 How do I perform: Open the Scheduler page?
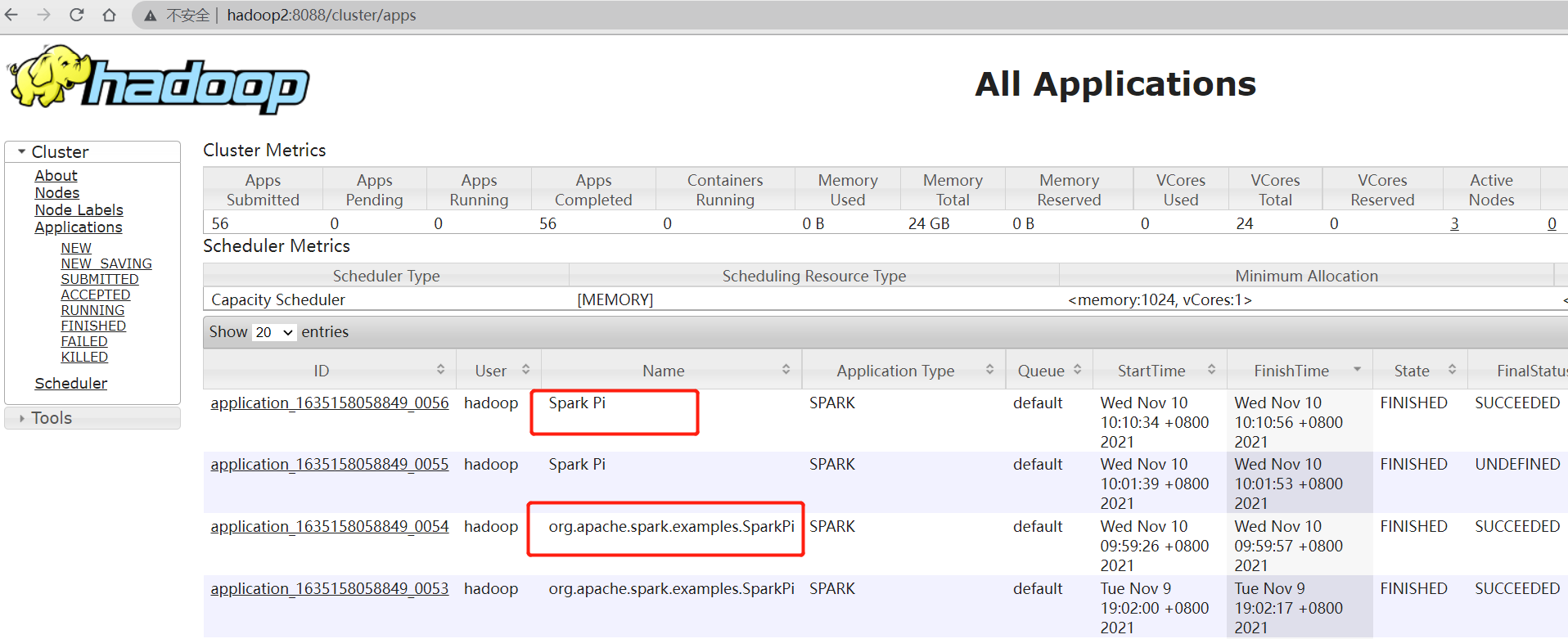(70, 383)
